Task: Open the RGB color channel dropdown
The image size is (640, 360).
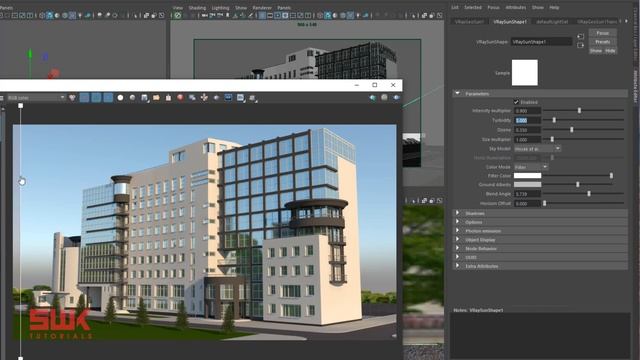Action: click(36, 98)
